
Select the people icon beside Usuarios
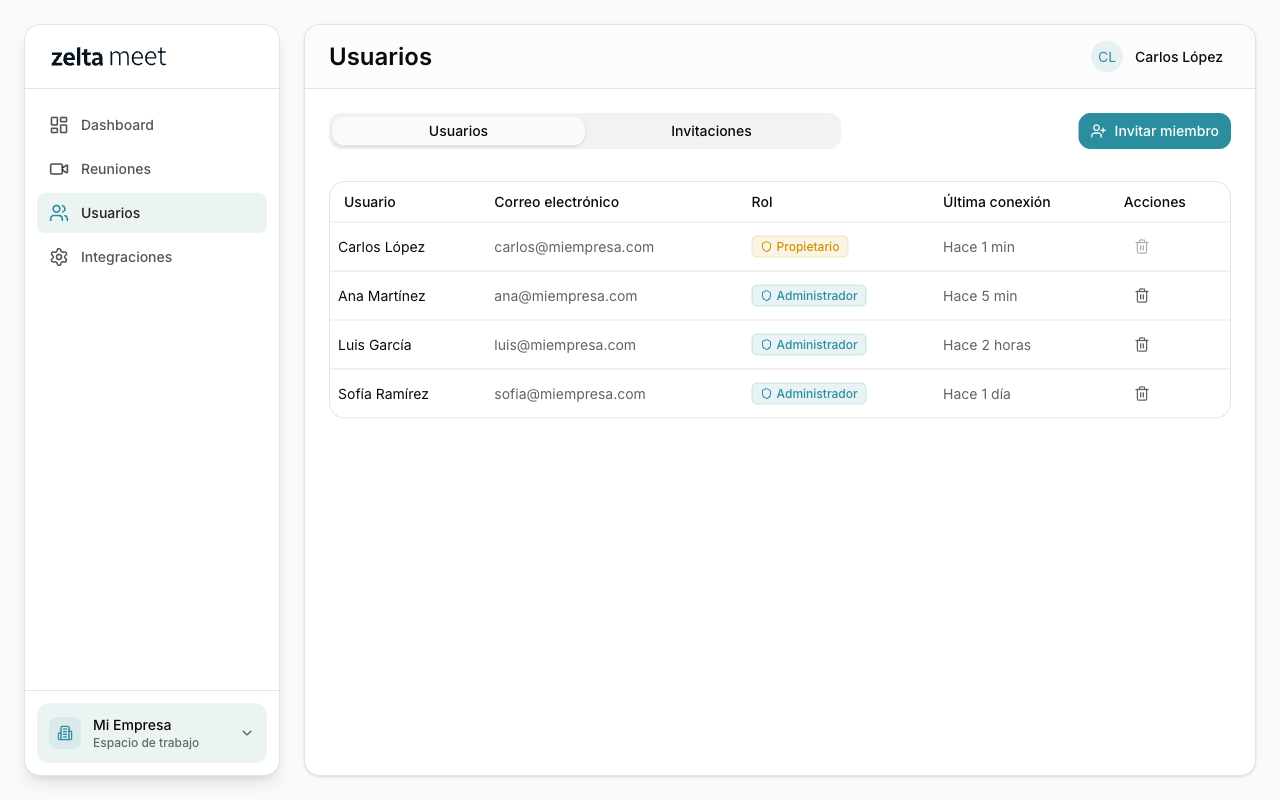pyautogui.click(x=59, y=213)
